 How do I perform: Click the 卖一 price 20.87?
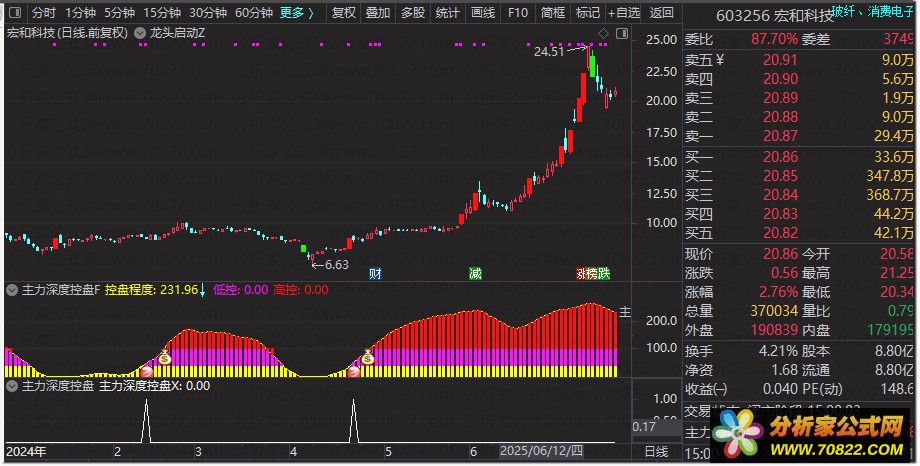(x=780, y=136)
